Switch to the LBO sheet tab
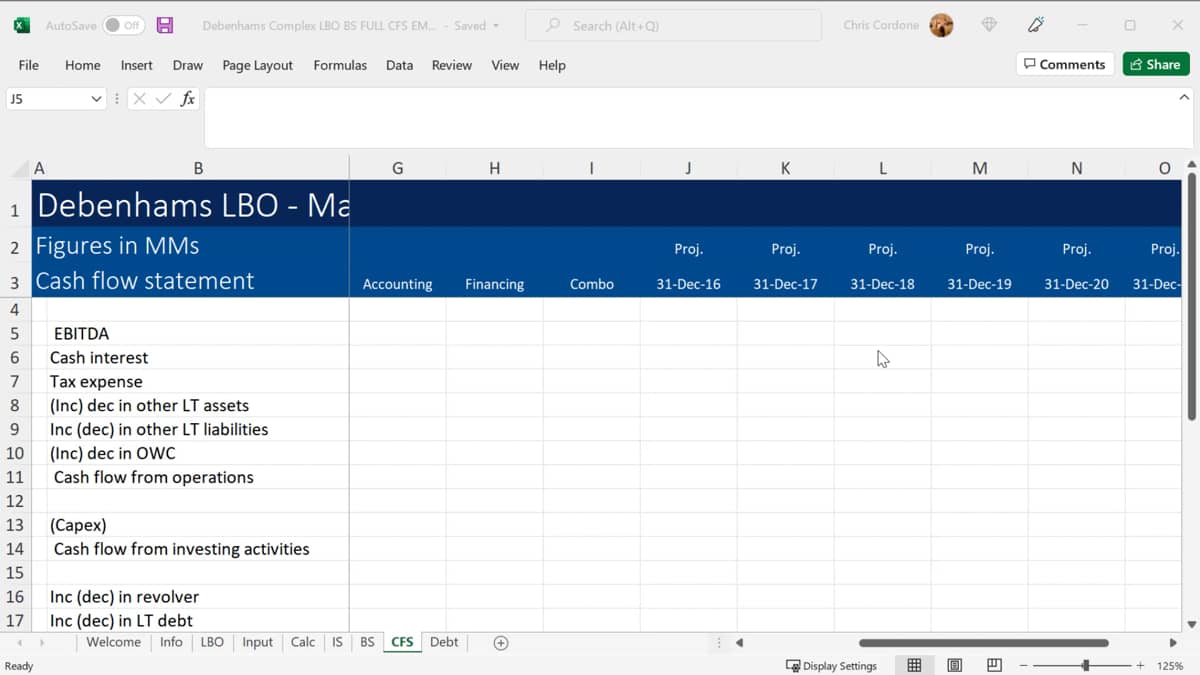 click(x=212, y=642)
